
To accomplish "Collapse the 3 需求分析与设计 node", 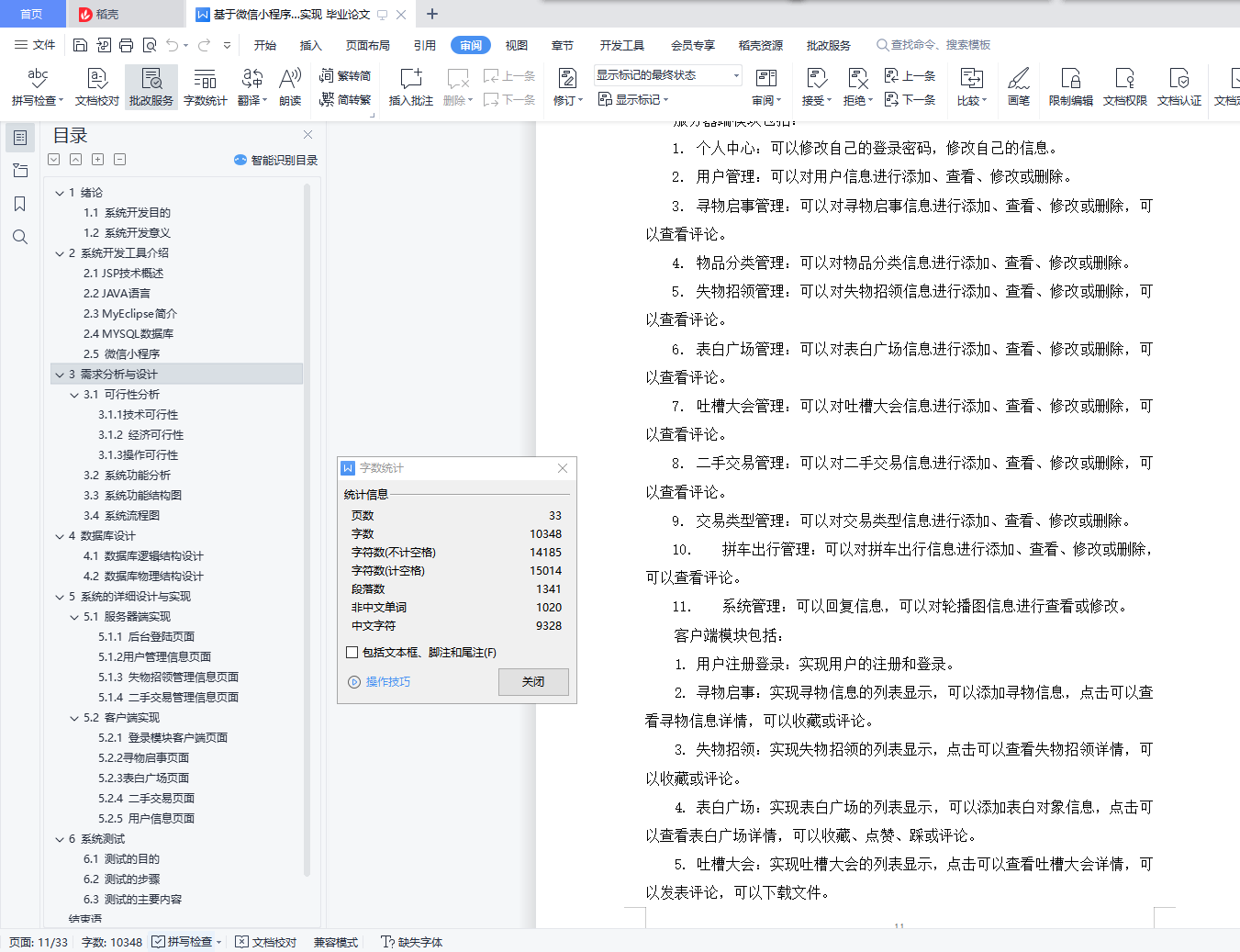I will coord(60,375).
